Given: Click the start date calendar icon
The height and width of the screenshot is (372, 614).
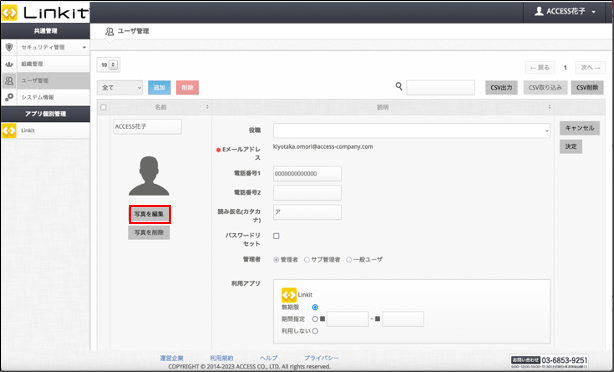Looking at the screenshot, I should [322, 319].
